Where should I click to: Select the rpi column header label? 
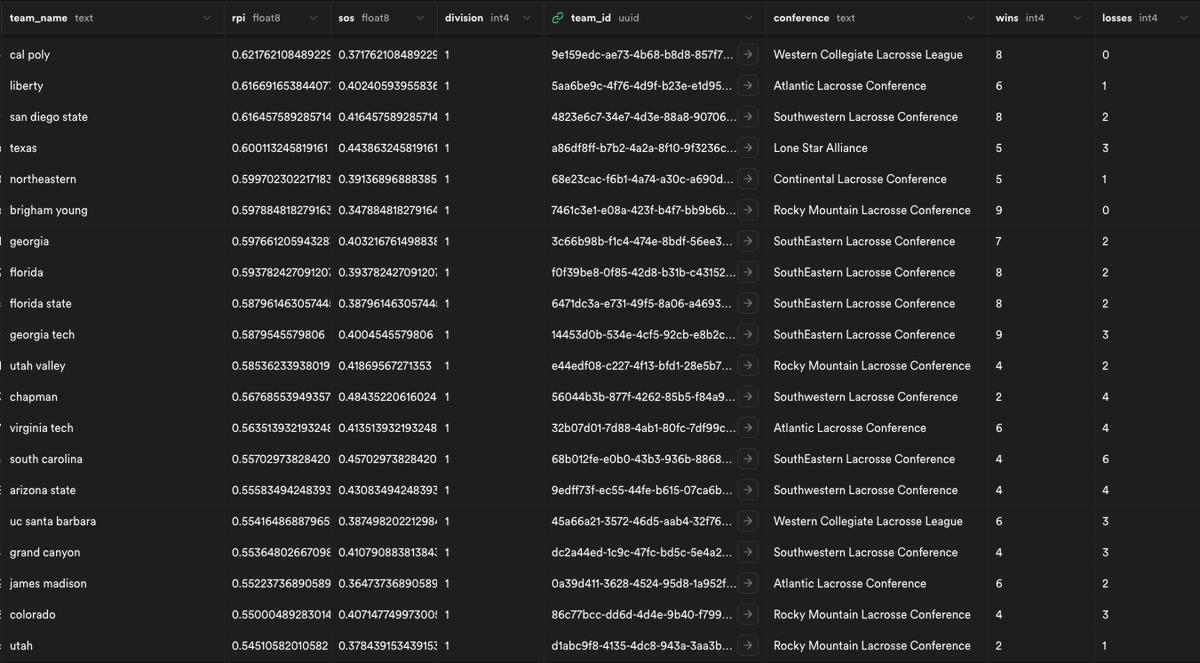(239, 18)
